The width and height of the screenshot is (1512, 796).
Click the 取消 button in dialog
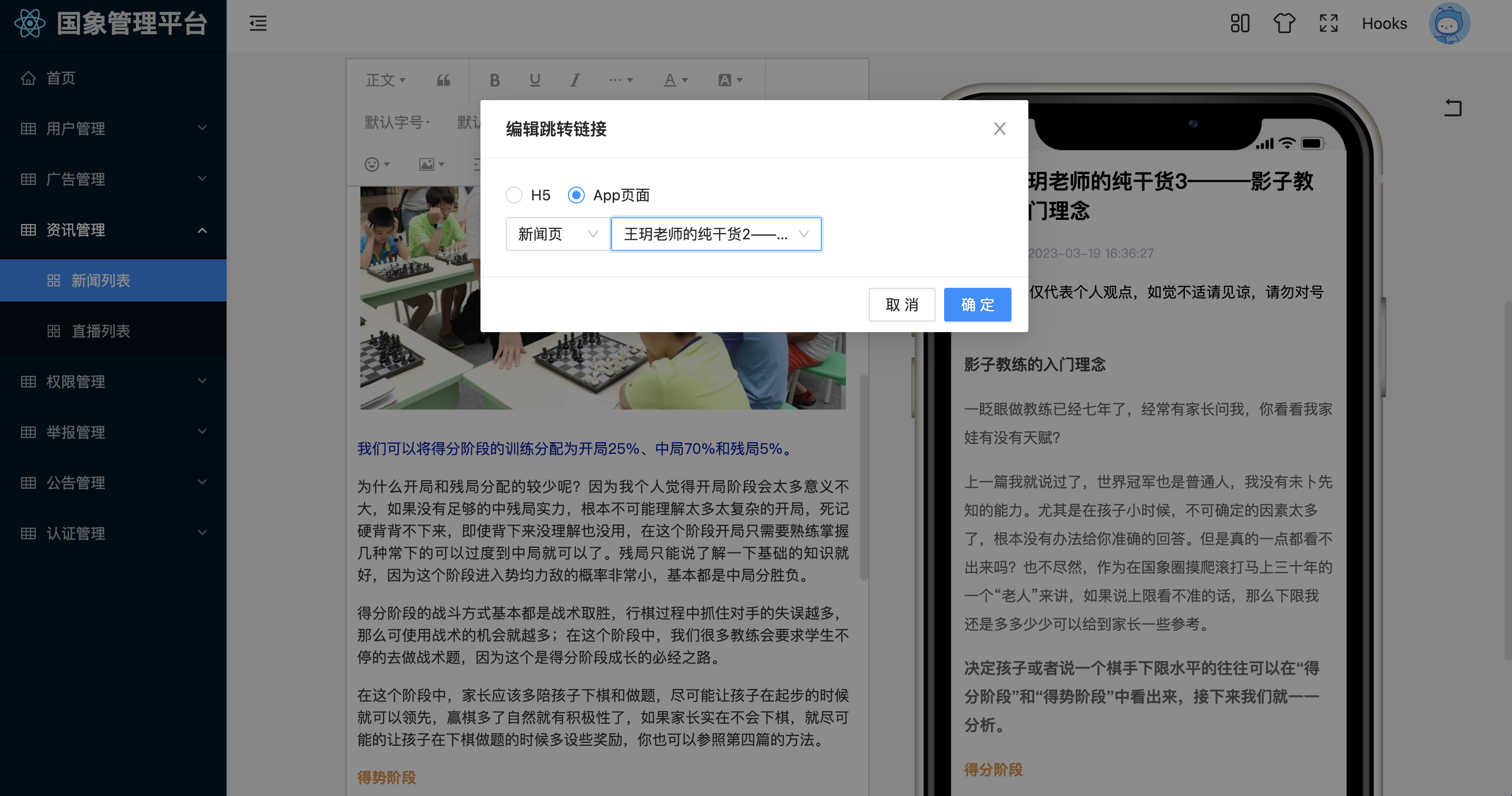(901, 304)
